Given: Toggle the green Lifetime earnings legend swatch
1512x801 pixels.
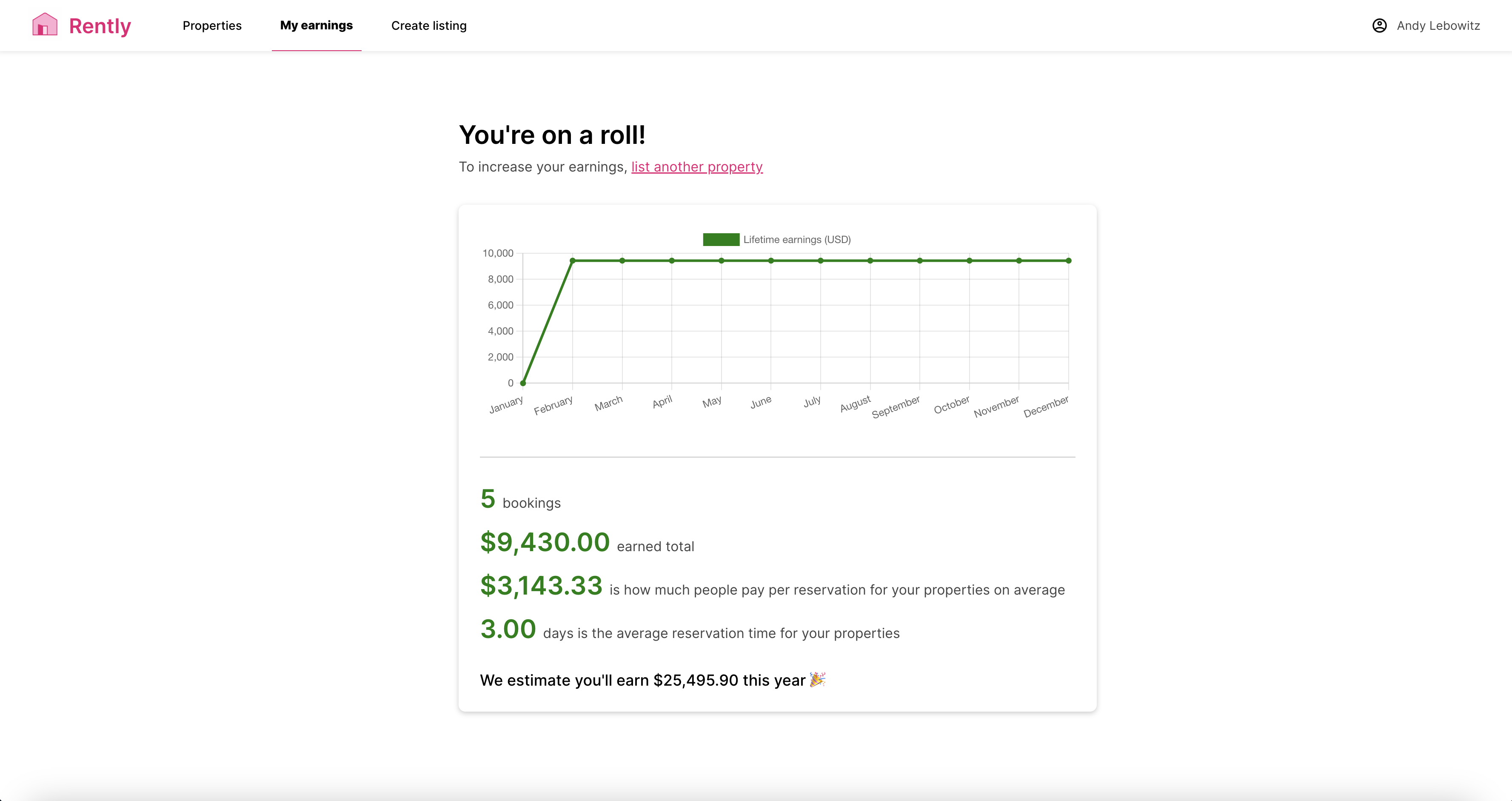Looking at the screenshot, I should coord(721,240).
